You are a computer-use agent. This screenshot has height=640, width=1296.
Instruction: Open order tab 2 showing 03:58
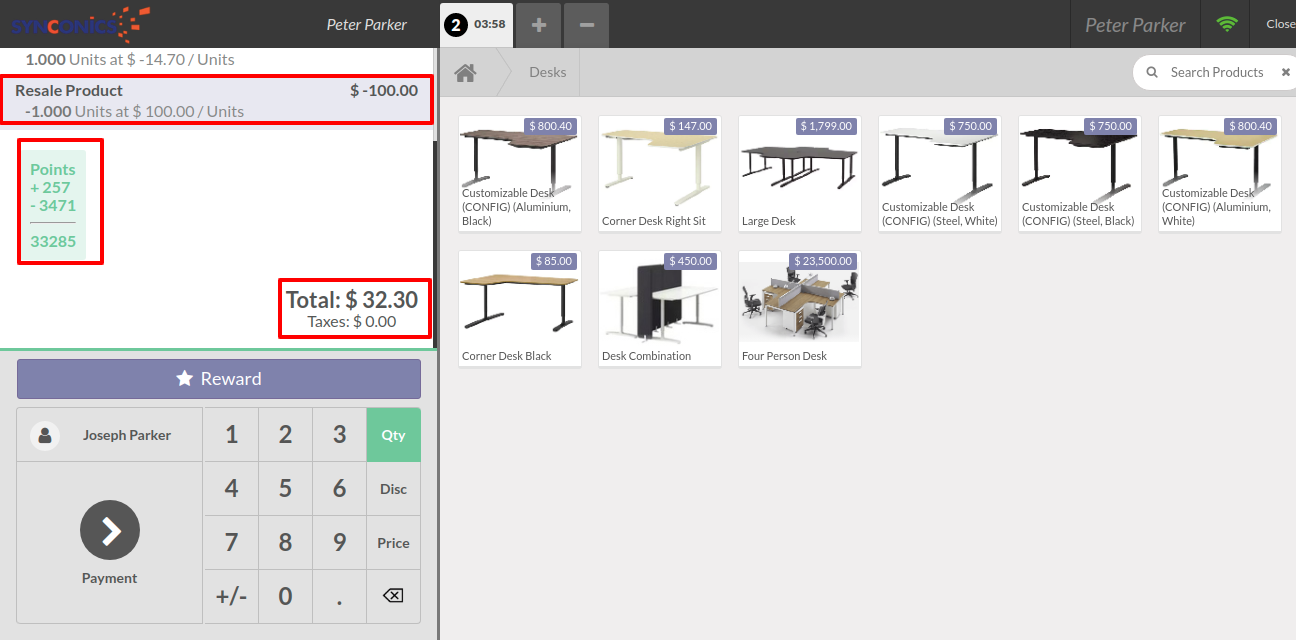(476, 24)
